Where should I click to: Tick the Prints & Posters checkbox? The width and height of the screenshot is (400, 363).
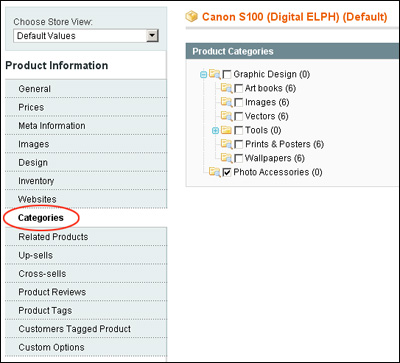tap(238, 144)
